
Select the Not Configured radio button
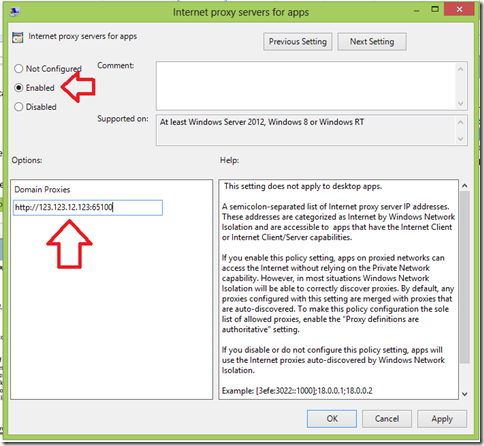click(x=19, y=69)
